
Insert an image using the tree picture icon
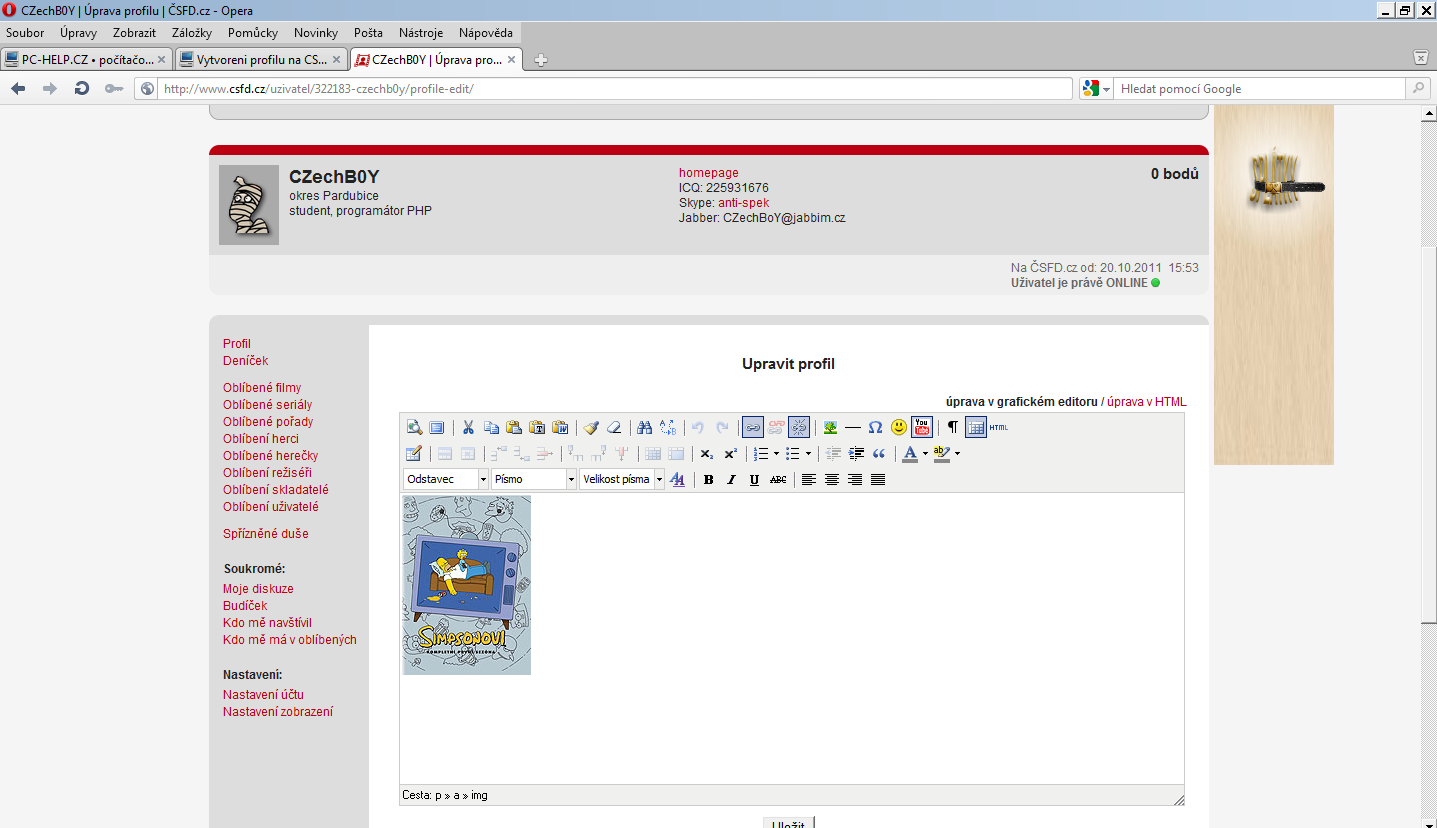point(830,427)
